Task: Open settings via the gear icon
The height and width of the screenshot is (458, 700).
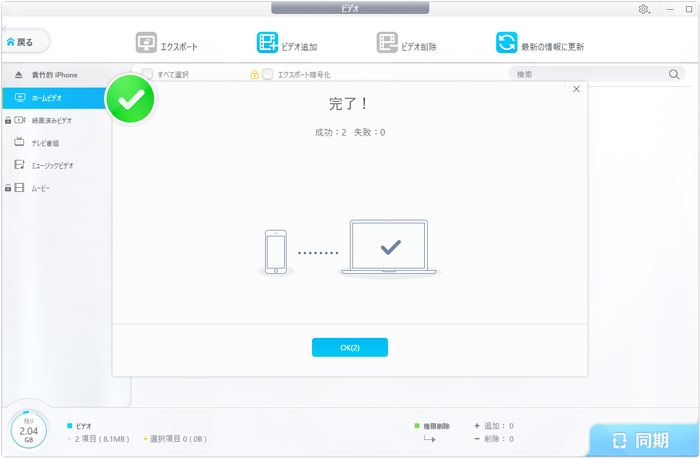Action: coord(643,9)
